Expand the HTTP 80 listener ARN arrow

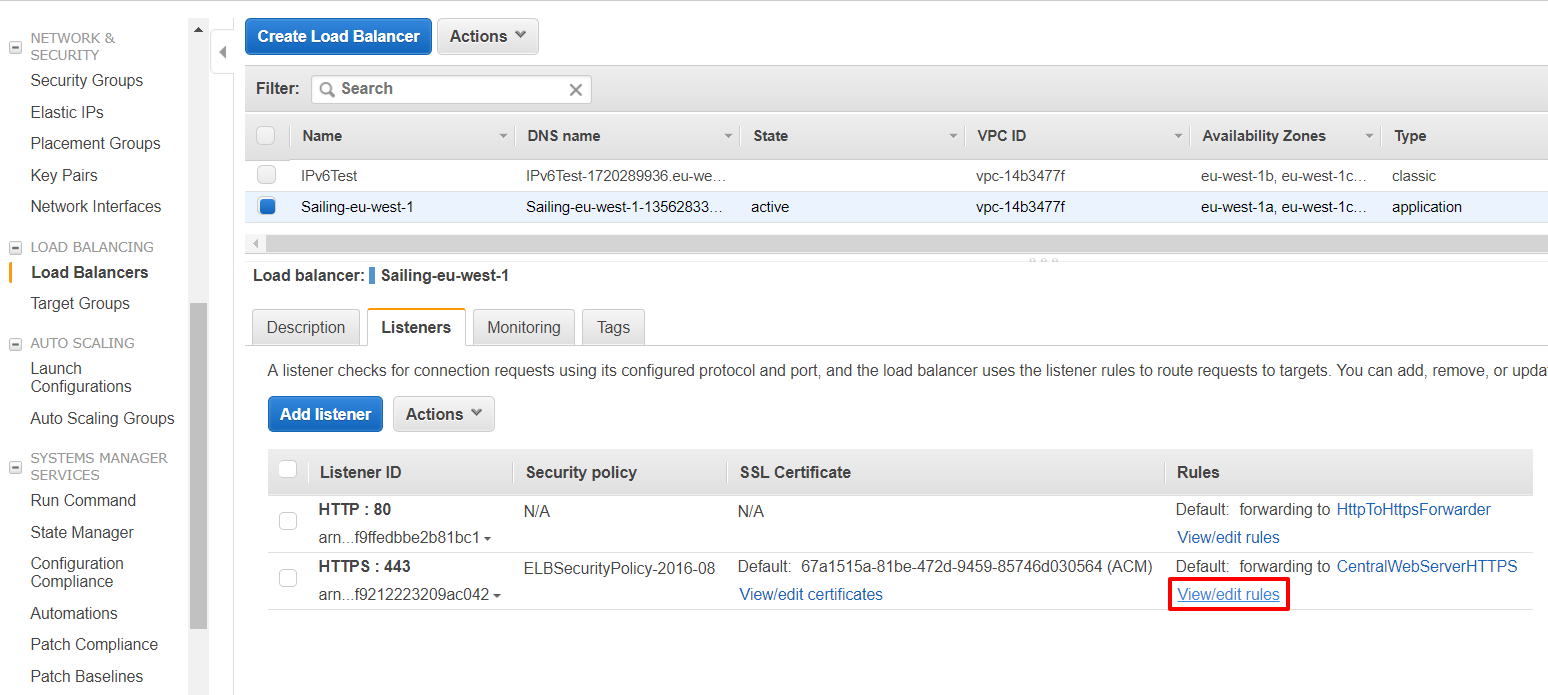point(487,539)
